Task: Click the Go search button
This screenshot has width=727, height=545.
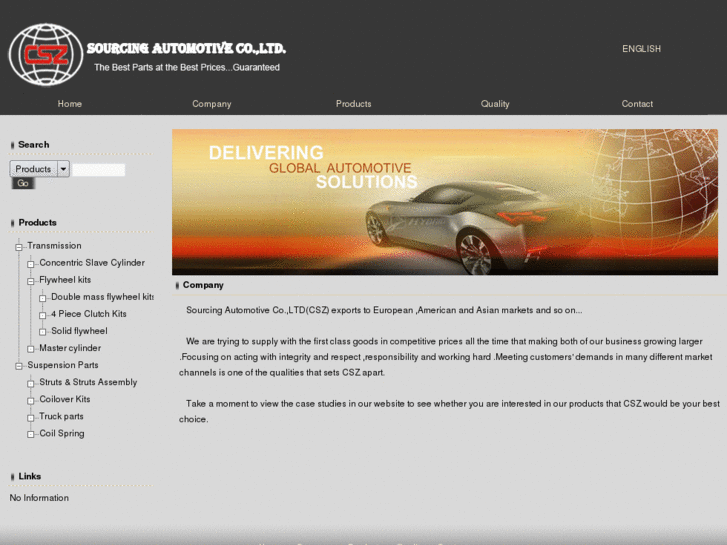Action: (23, 183)
